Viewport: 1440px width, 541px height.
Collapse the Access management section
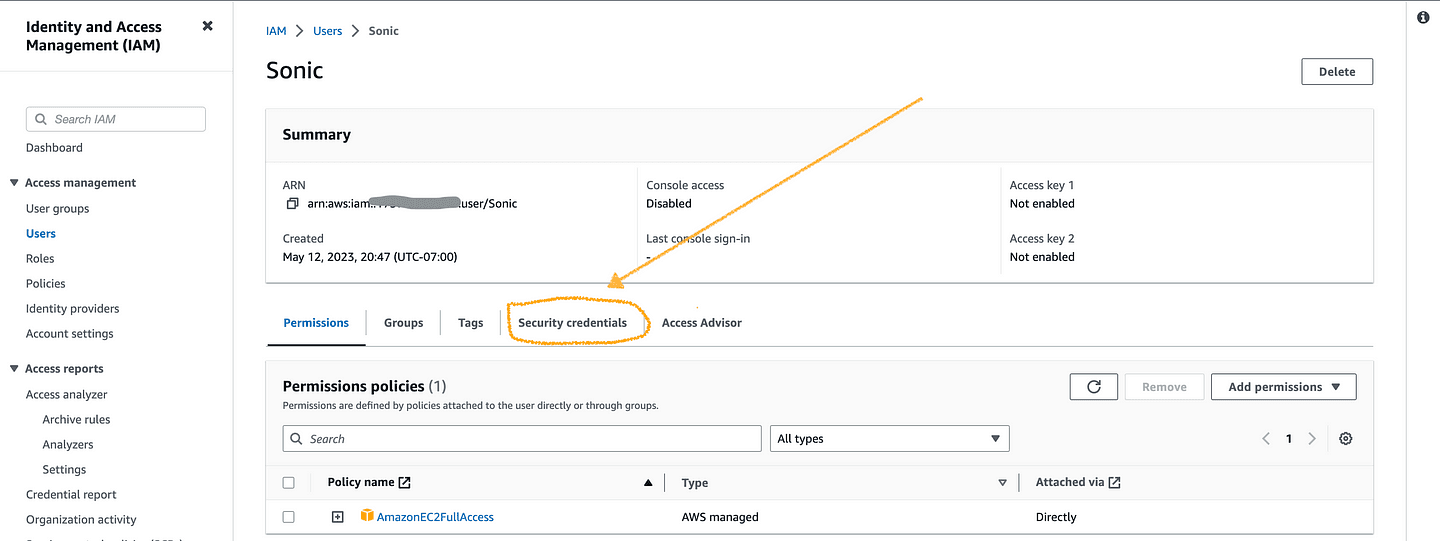pos(14,183)
